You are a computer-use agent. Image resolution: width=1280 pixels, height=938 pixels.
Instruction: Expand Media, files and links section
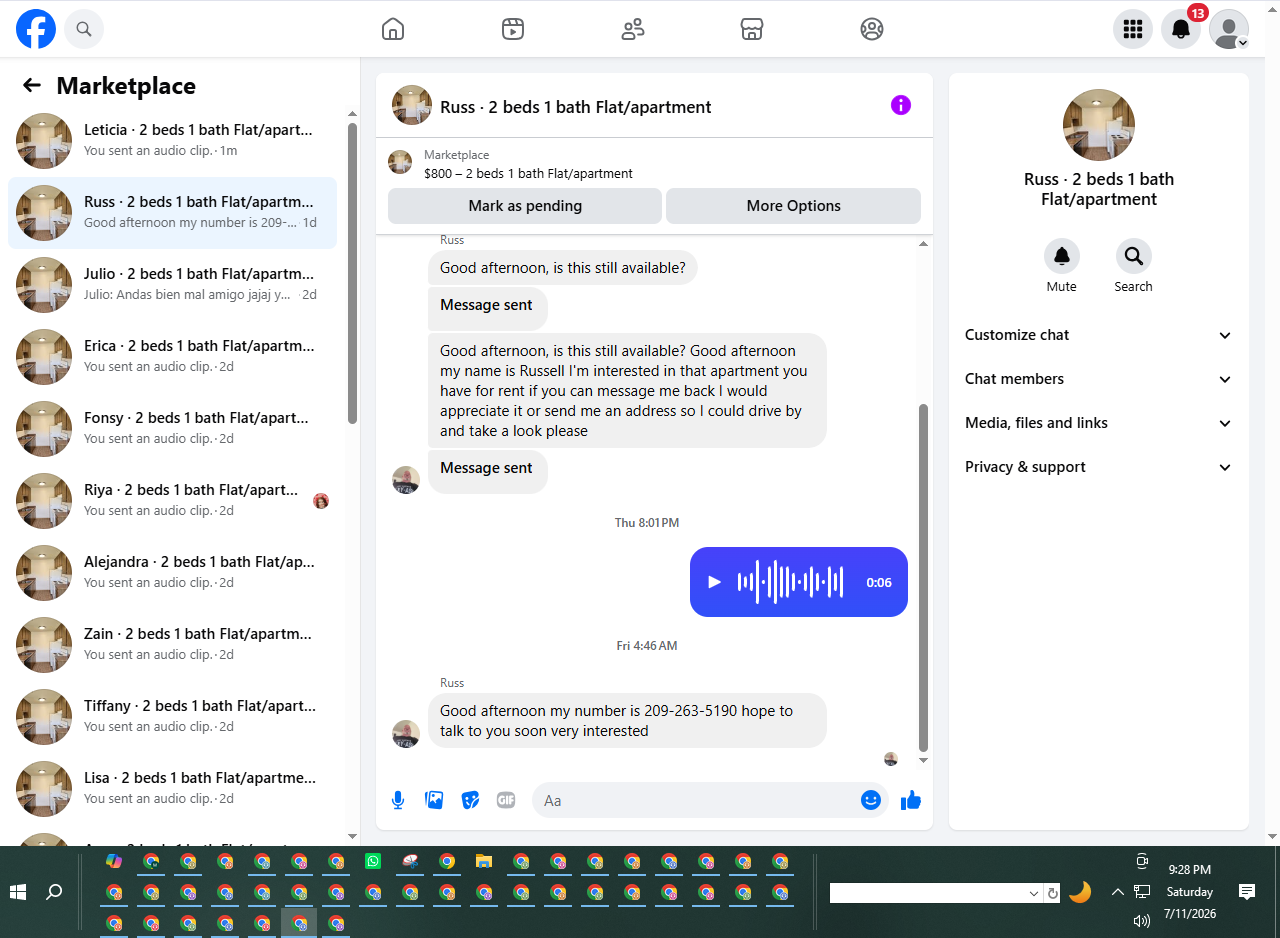1099,423
